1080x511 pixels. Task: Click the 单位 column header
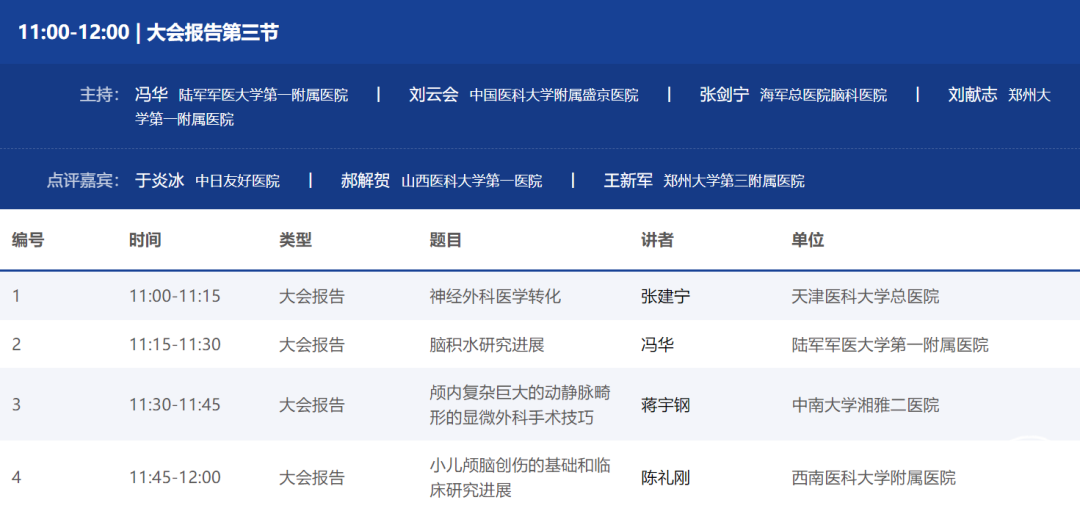[807, 240]
